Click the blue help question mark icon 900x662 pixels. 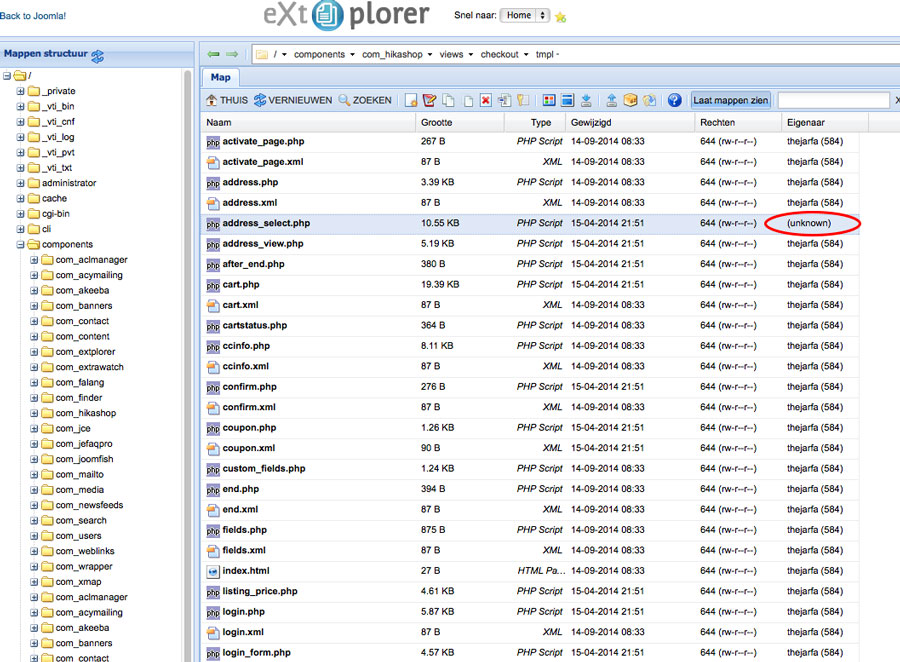[x=674, y=100]
